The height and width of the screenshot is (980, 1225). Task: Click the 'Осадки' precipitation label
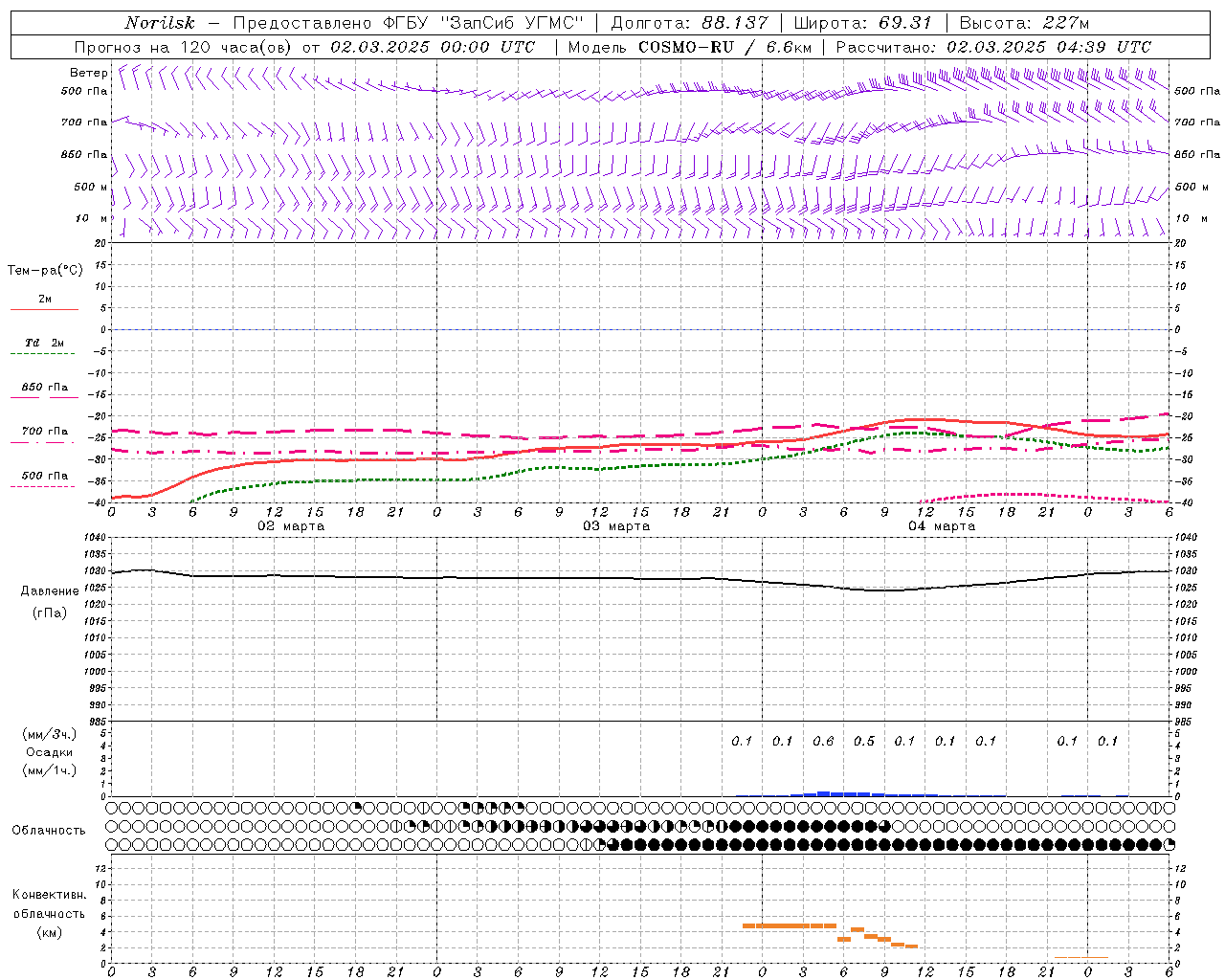(50, 752)
